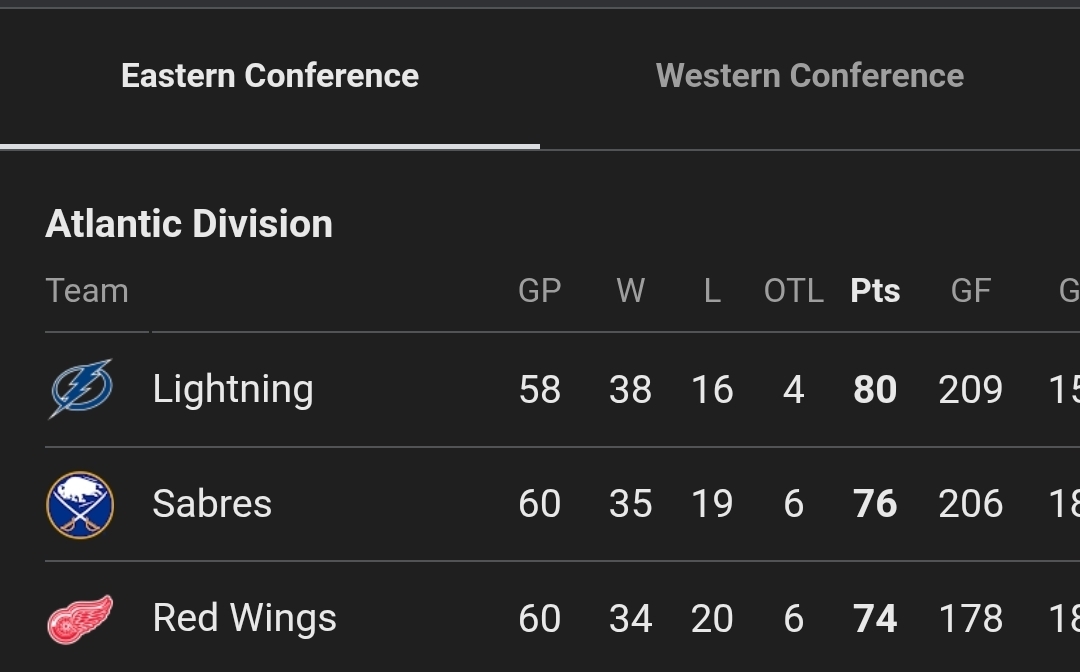
Task: Click the OTL column header
Action: point(793,291)
